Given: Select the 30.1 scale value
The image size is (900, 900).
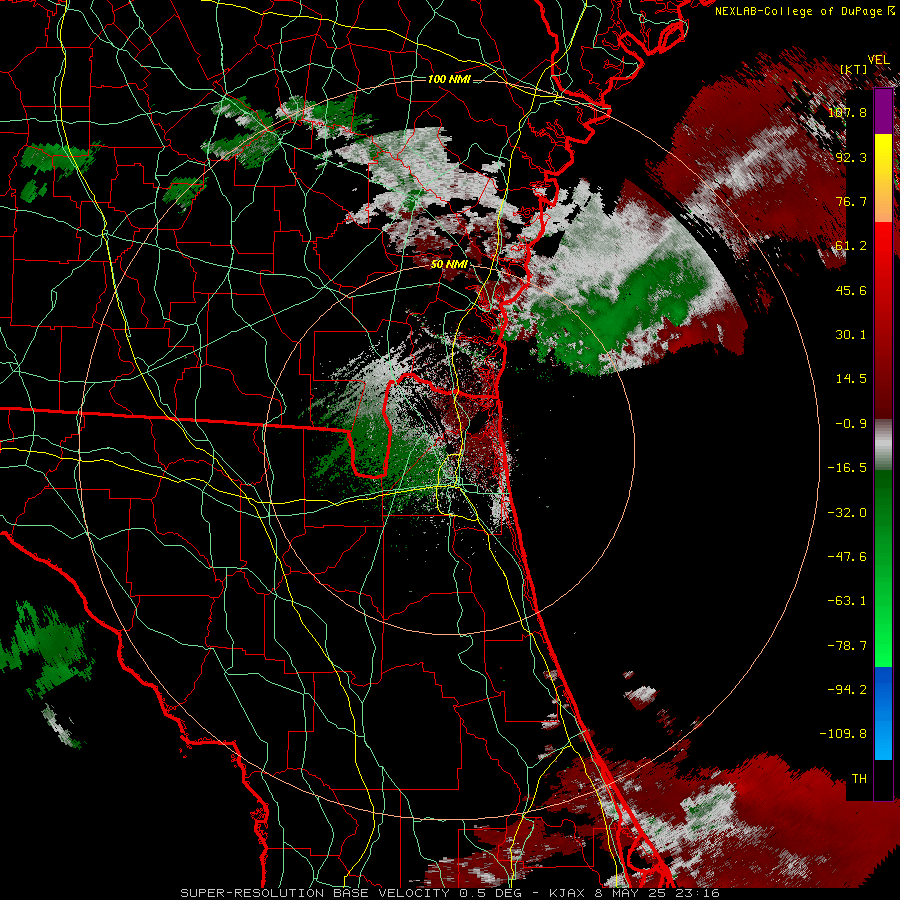Looking at the screenshot, I should pos(851,335).
